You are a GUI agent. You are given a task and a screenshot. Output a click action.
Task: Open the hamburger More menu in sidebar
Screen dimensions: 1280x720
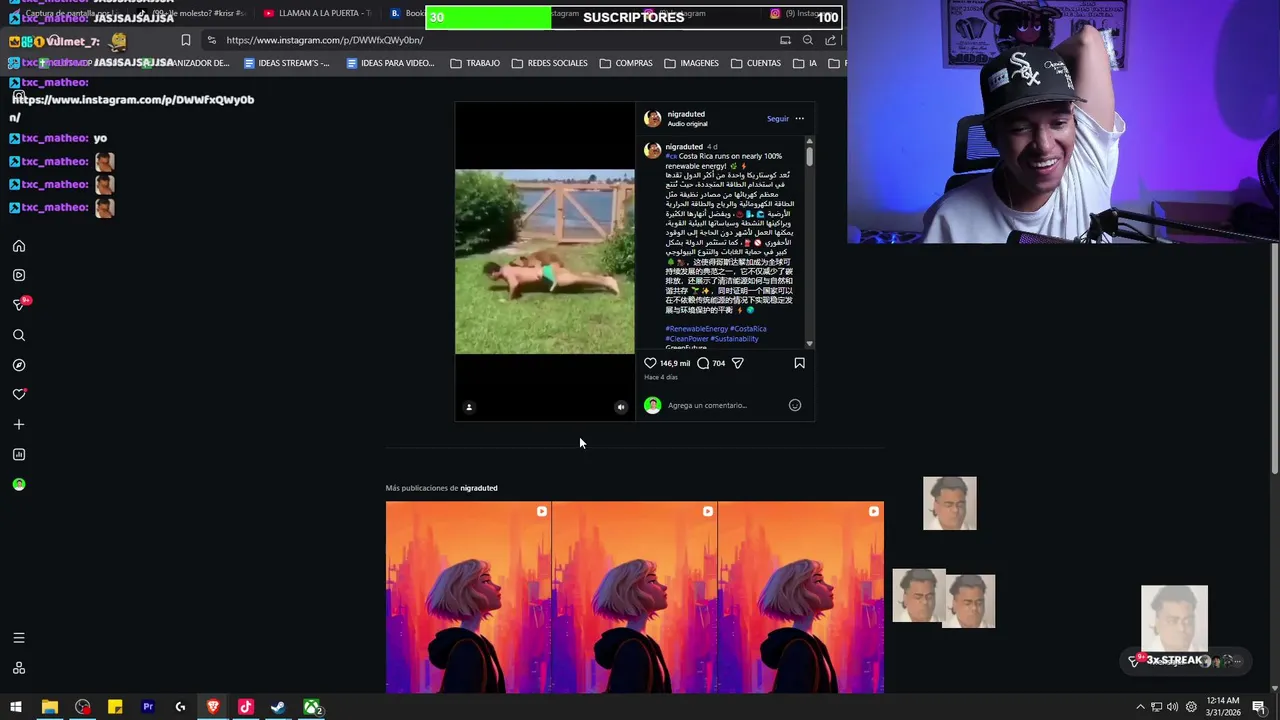(18, 638)
